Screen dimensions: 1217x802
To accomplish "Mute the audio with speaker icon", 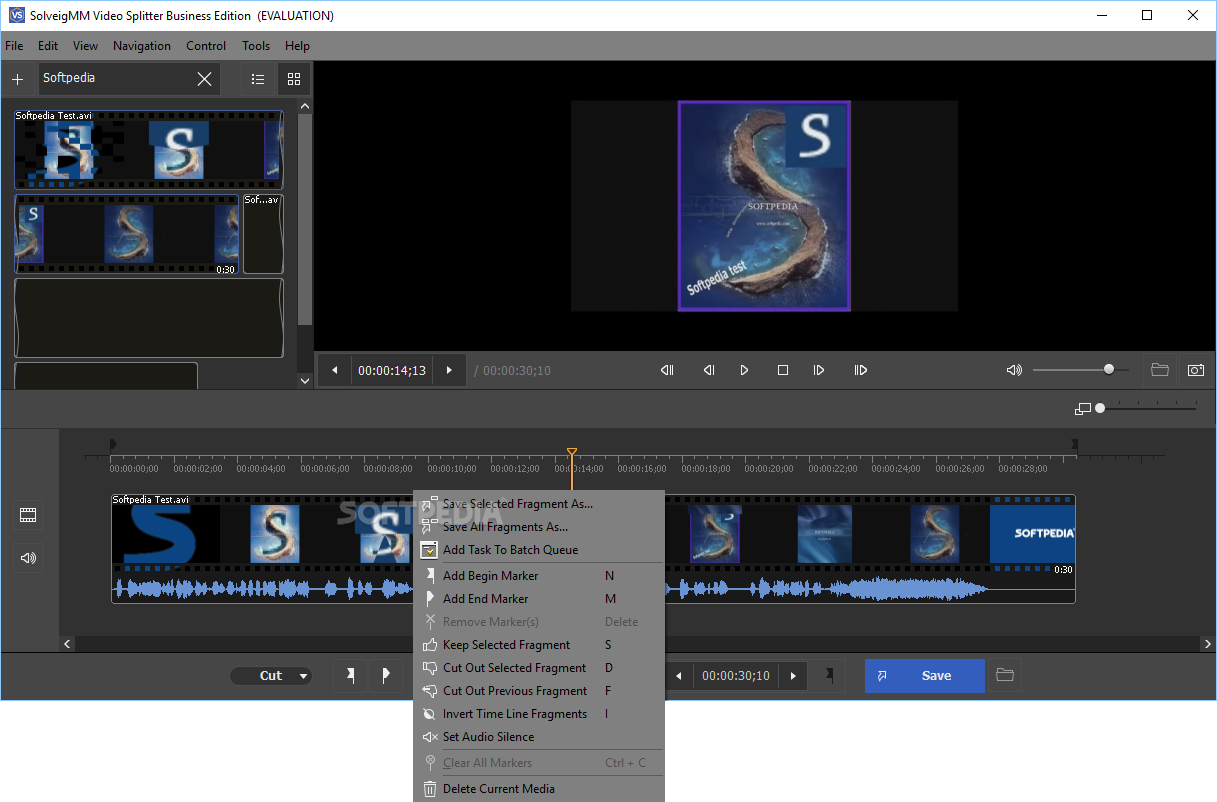I will click(1014, 370).
